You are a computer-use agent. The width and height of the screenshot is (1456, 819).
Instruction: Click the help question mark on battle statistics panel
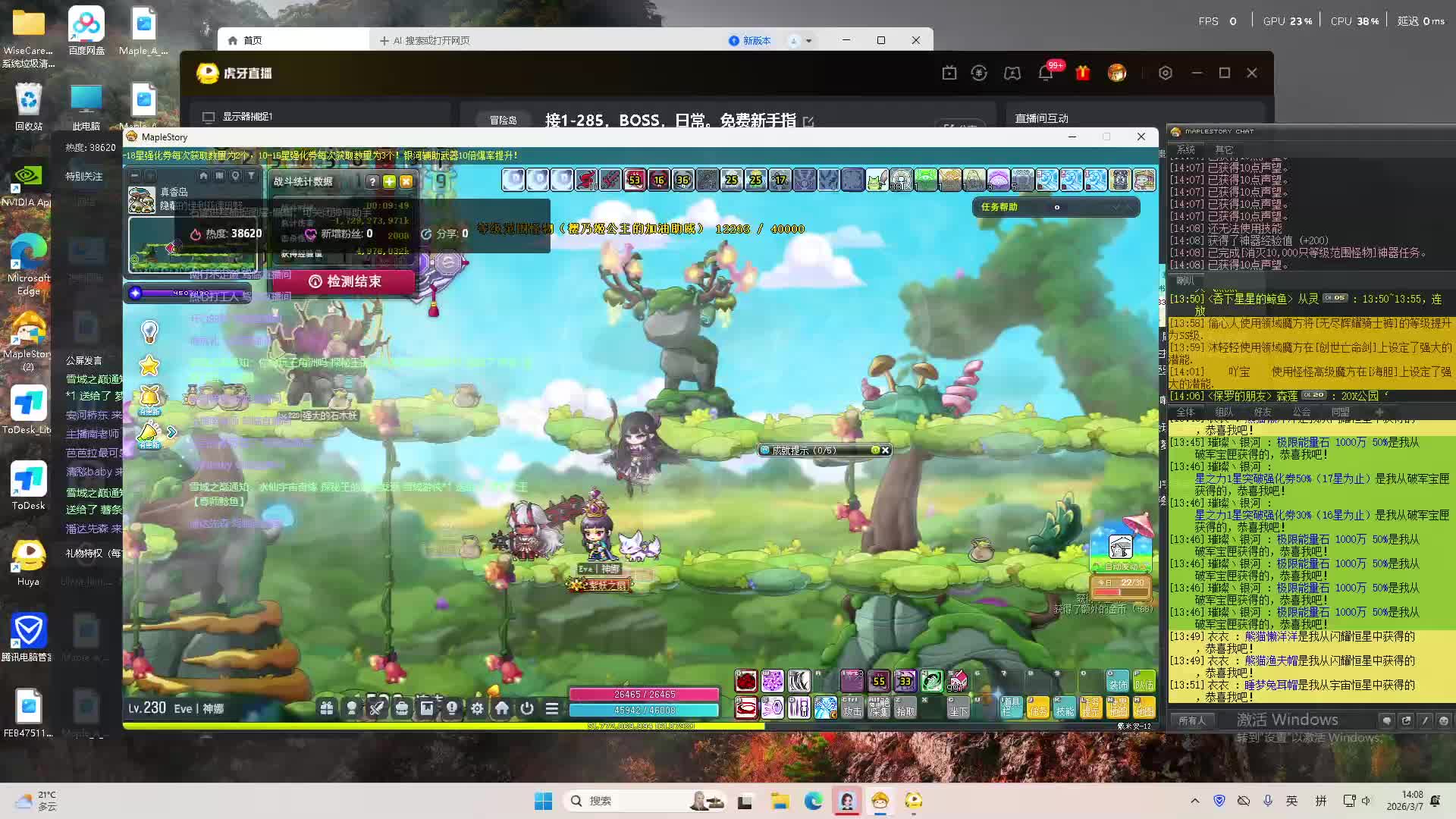point(372,181)
